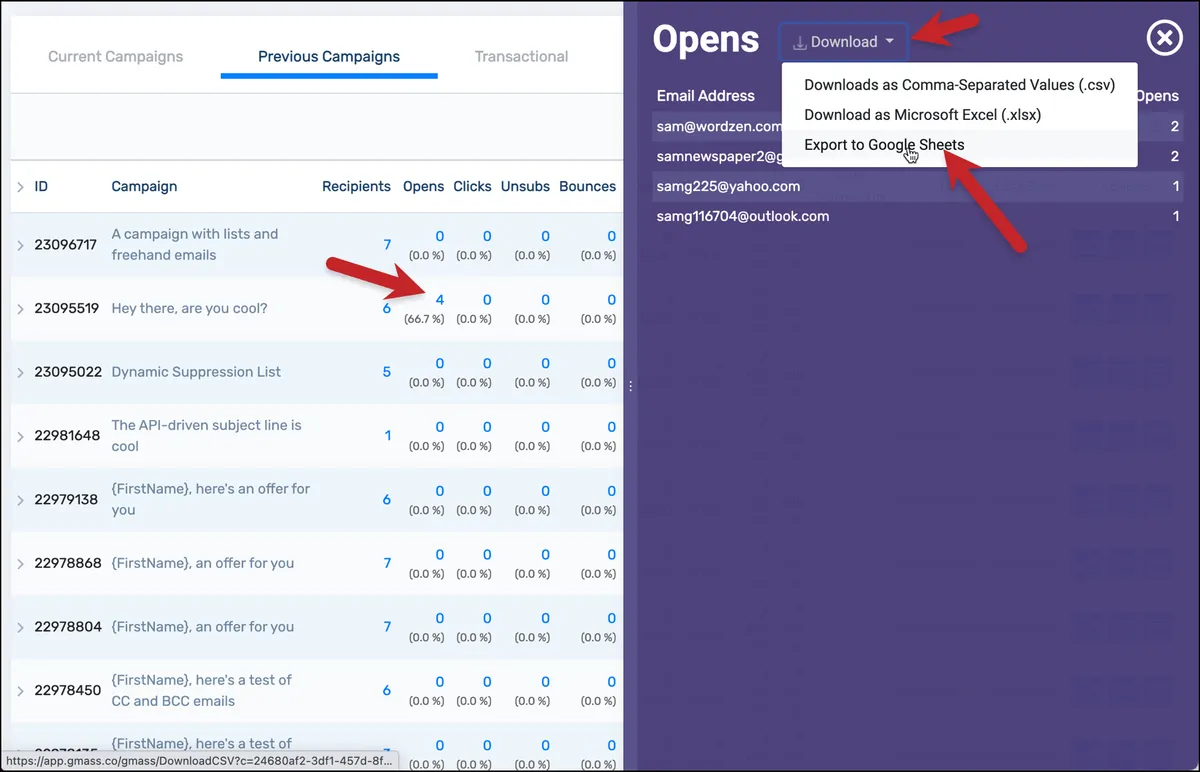Open clicks count for campaign 22981648
The image size is (1200, 772).
coord(487,427)
